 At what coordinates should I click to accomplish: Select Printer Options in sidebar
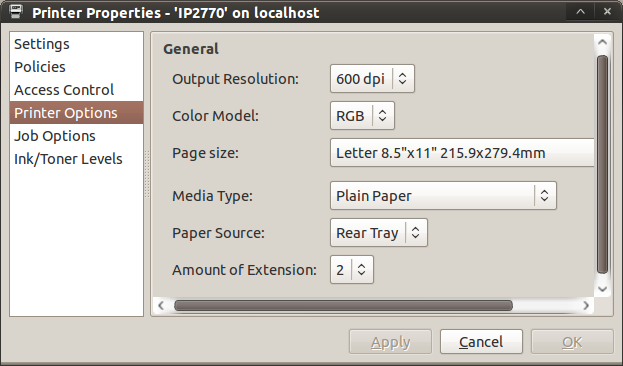(76, 113)
